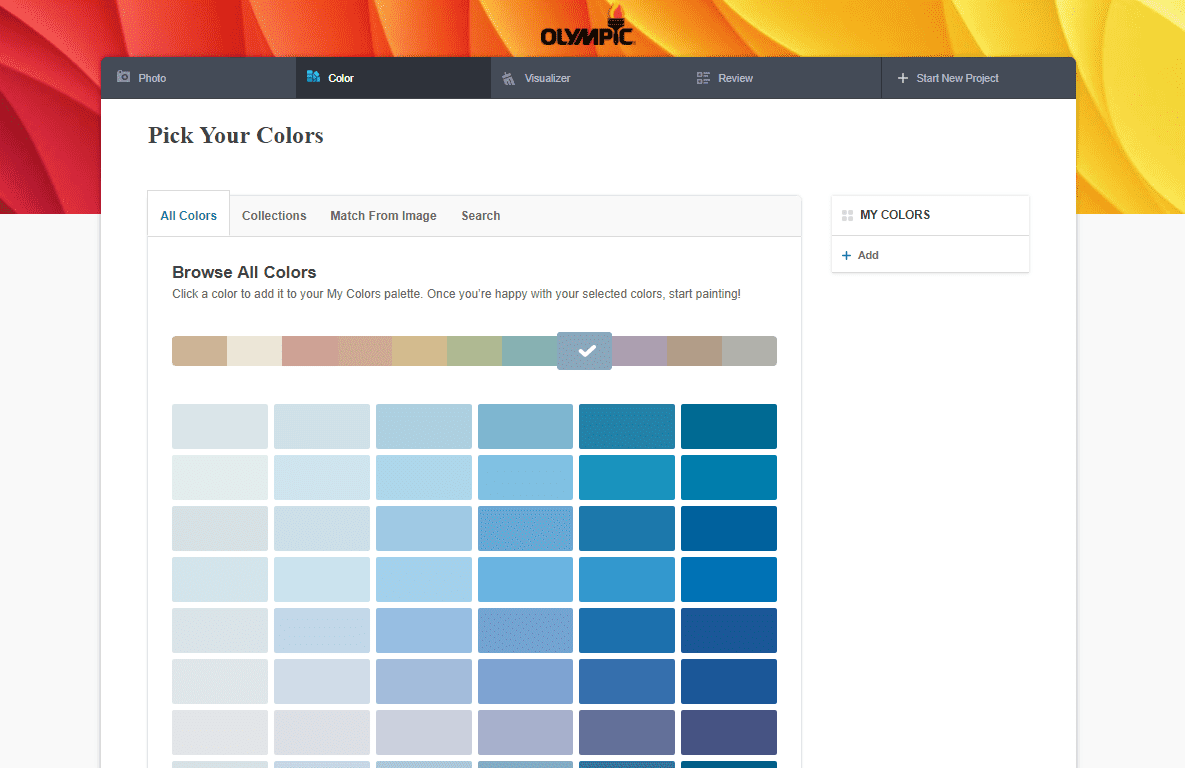Image resolution: width=1185 pixels, height=768 pixels.
Task: Select the Color step tab
Action: tap(393, 78)
